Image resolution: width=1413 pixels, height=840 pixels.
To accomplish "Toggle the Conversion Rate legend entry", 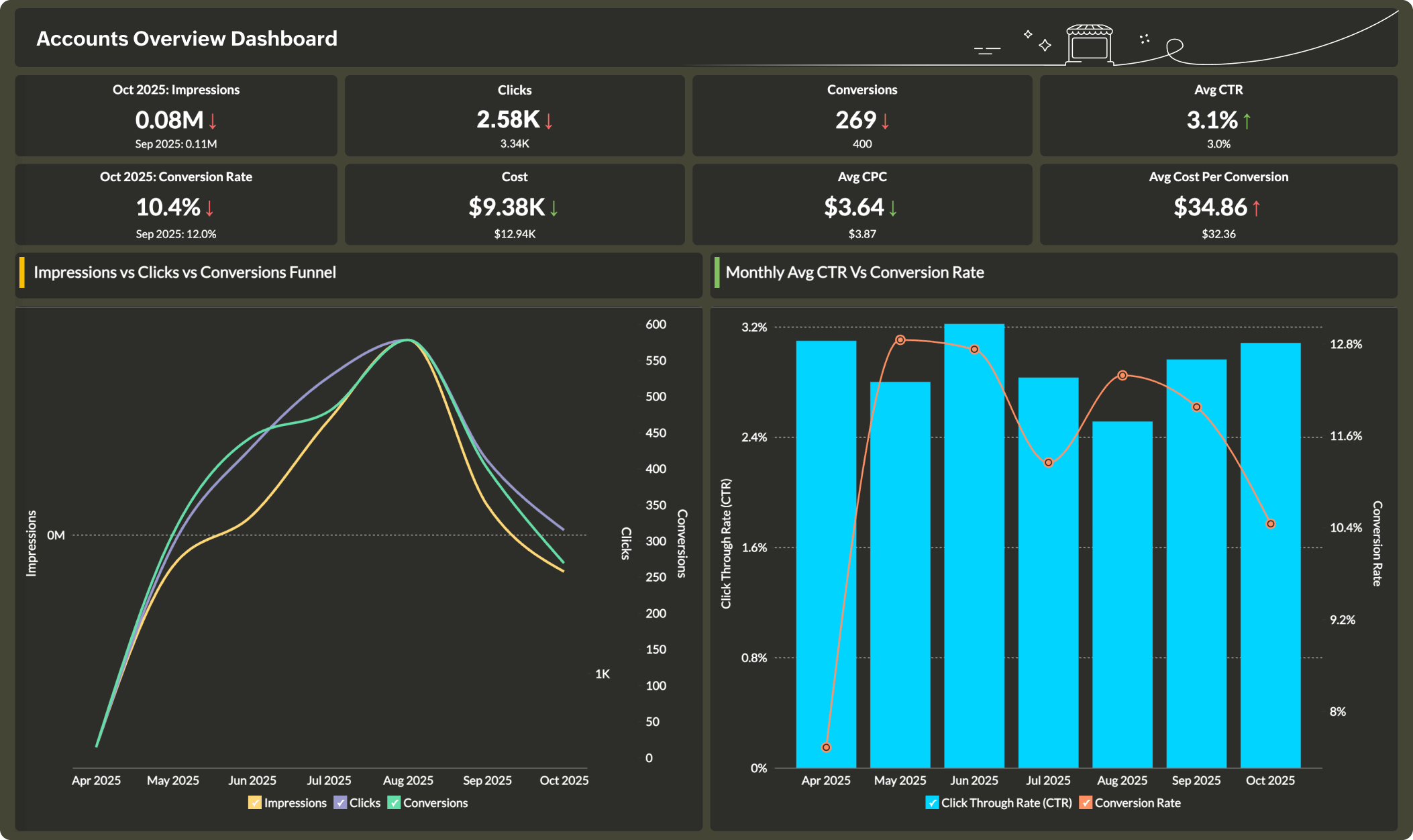I will pos(1131,802).
